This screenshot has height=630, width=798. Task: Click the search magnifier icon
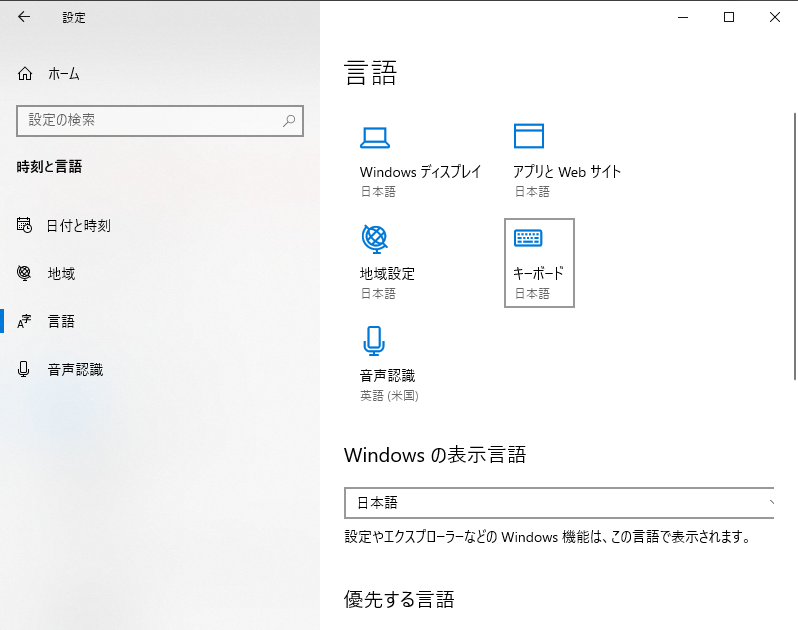coord(289,121)
